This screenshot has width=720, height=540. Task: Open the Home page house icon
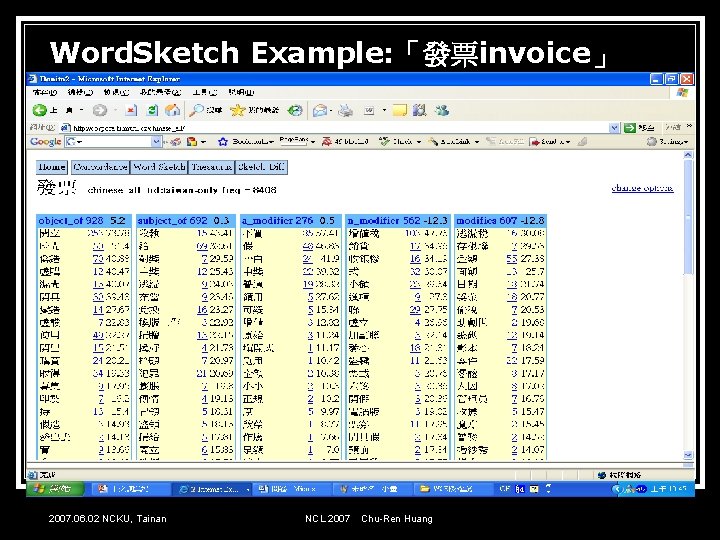[x=172, y=110]
